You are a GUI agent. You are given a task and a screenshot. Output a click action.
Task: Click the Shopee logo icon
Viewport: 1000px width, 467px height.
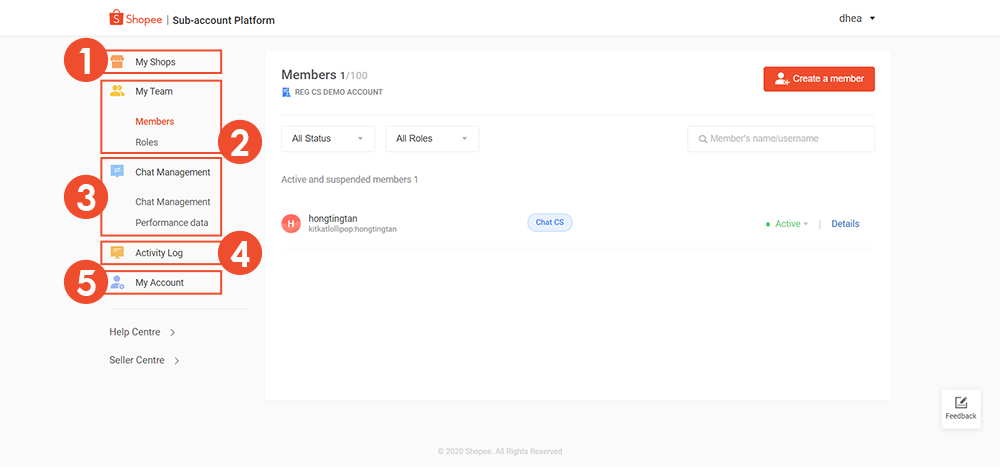pos(115,17)
